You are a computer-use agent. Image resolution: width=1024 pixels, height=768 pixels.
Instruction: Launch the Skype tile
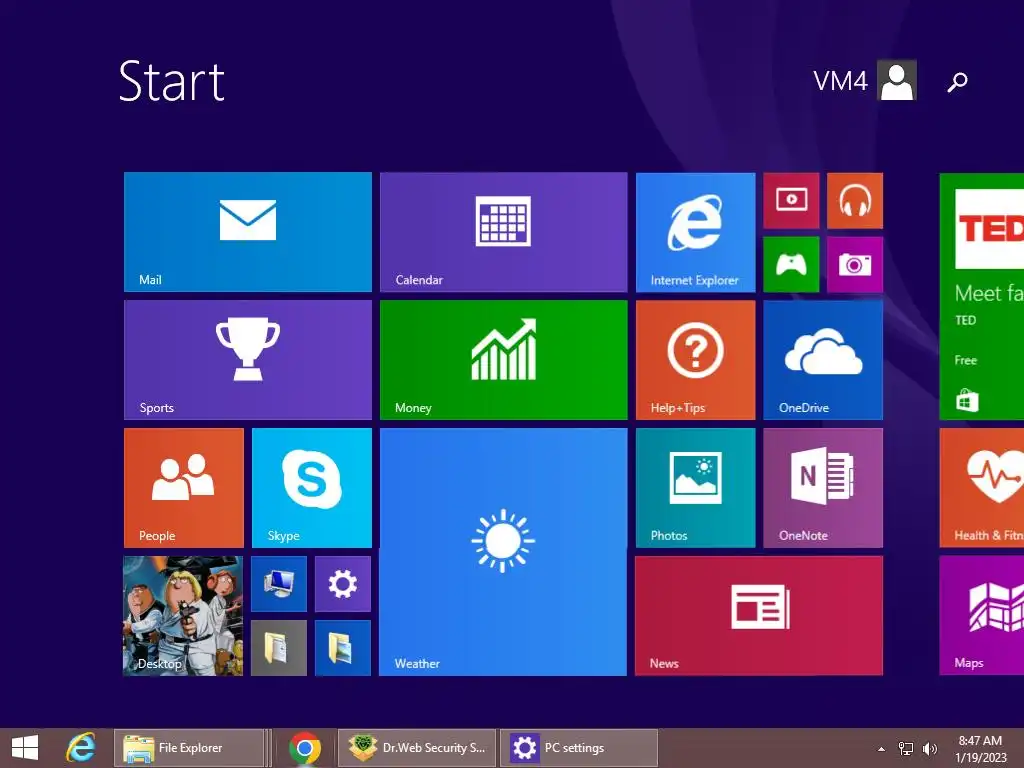[x=312, y=488]
